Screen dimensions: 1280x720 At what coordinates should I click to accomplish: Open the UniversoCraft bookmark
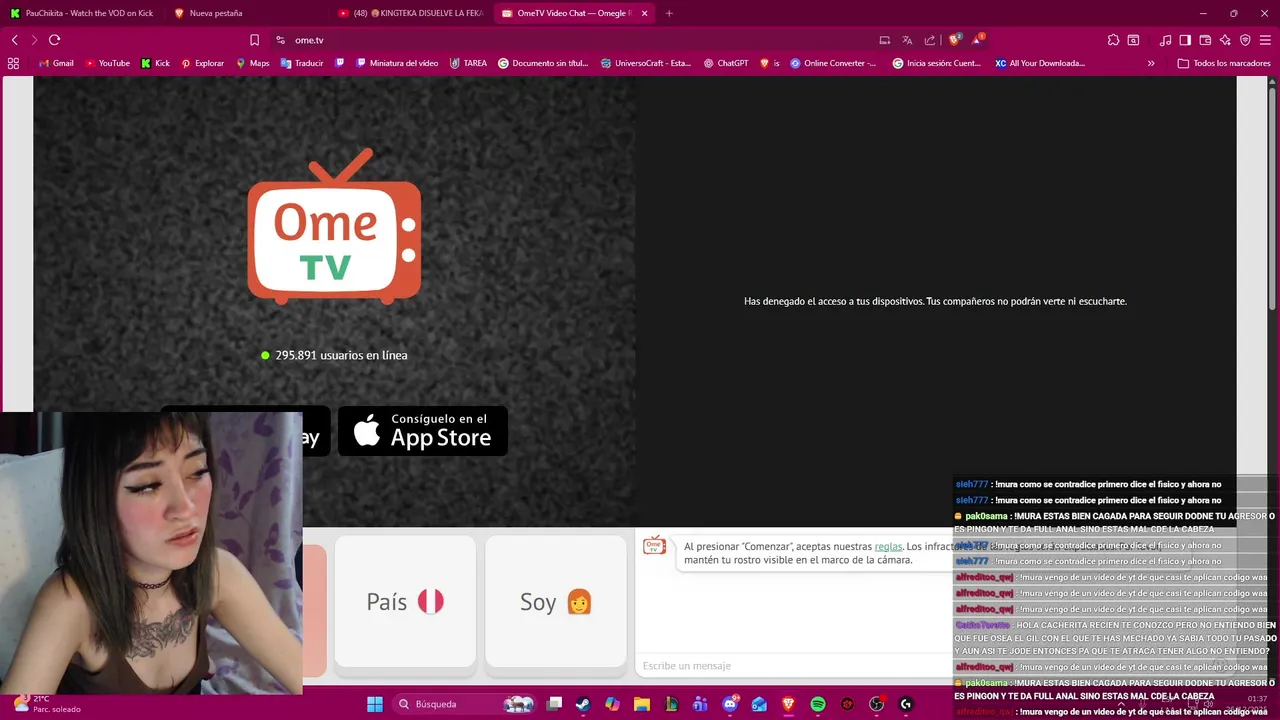click(646, 63)
